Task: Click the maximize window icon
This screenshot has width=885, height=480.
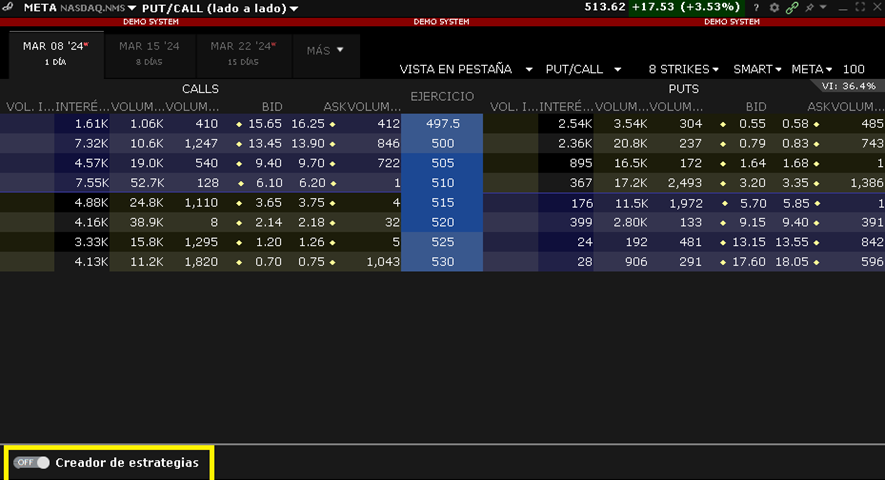Action: [x=859, y=8]
